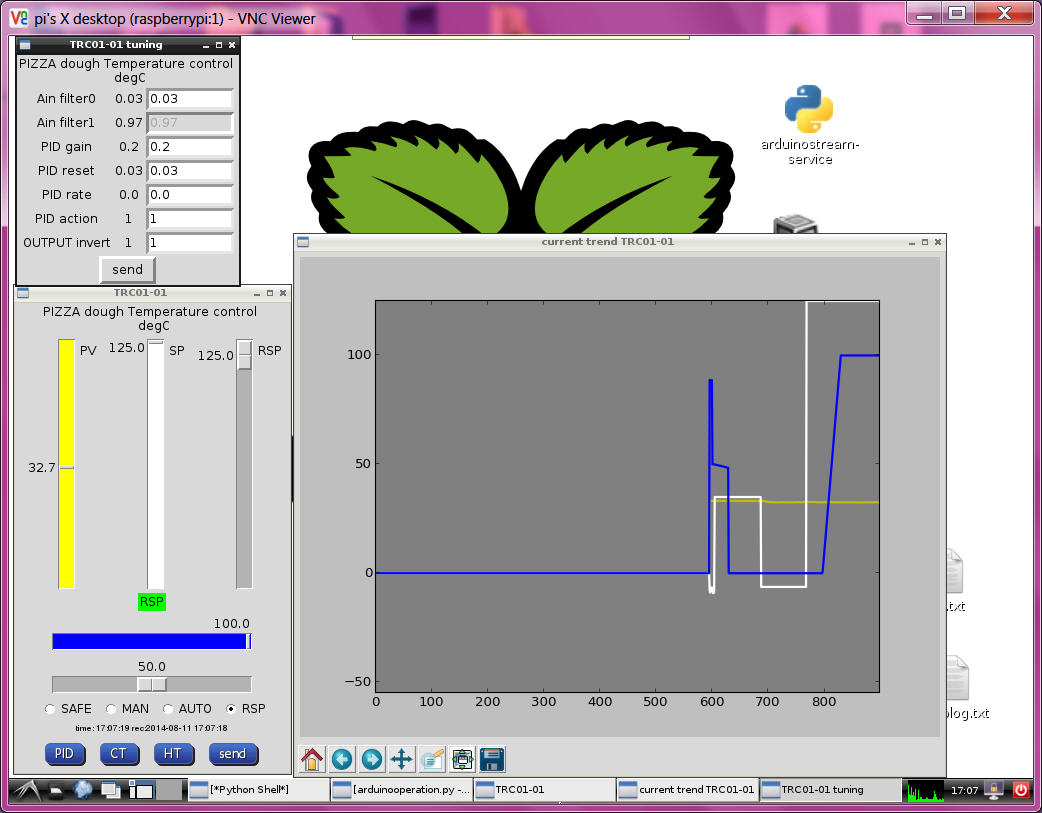
Task: Save the trend figure with floppy icon
Action: point(491,759)
